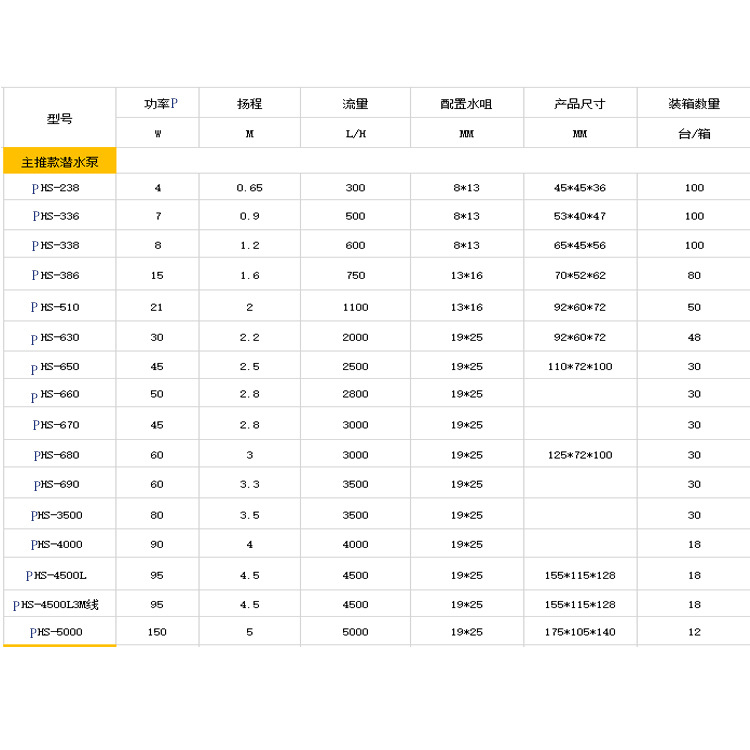The height and width of the screenshot is (750, 750).
Task: Click flow value 750
Action: pos(355,276)
